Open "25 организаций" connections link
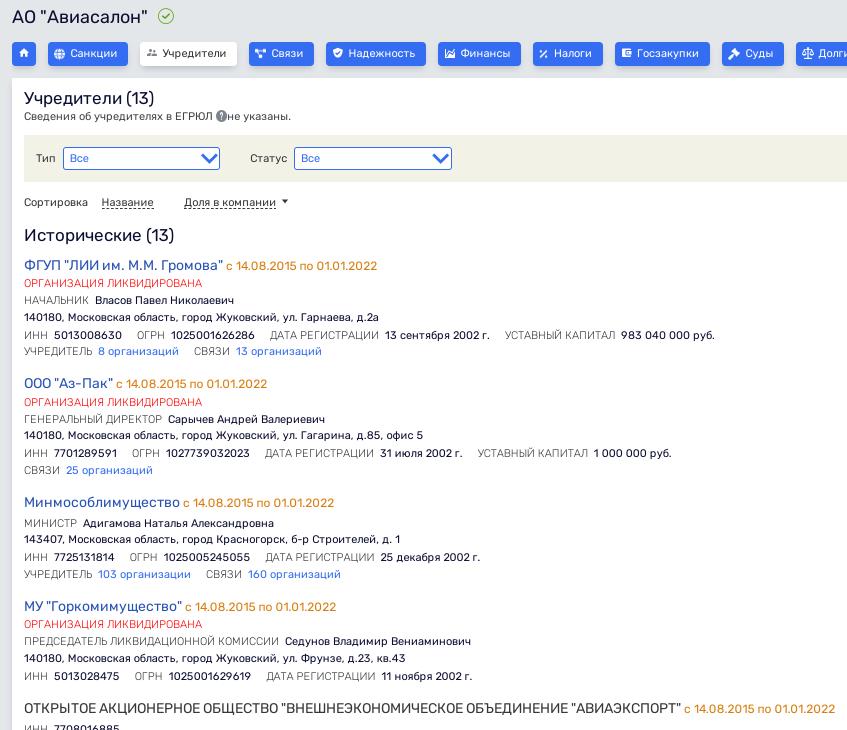The image size is (847, 730). tap(109, 470)
